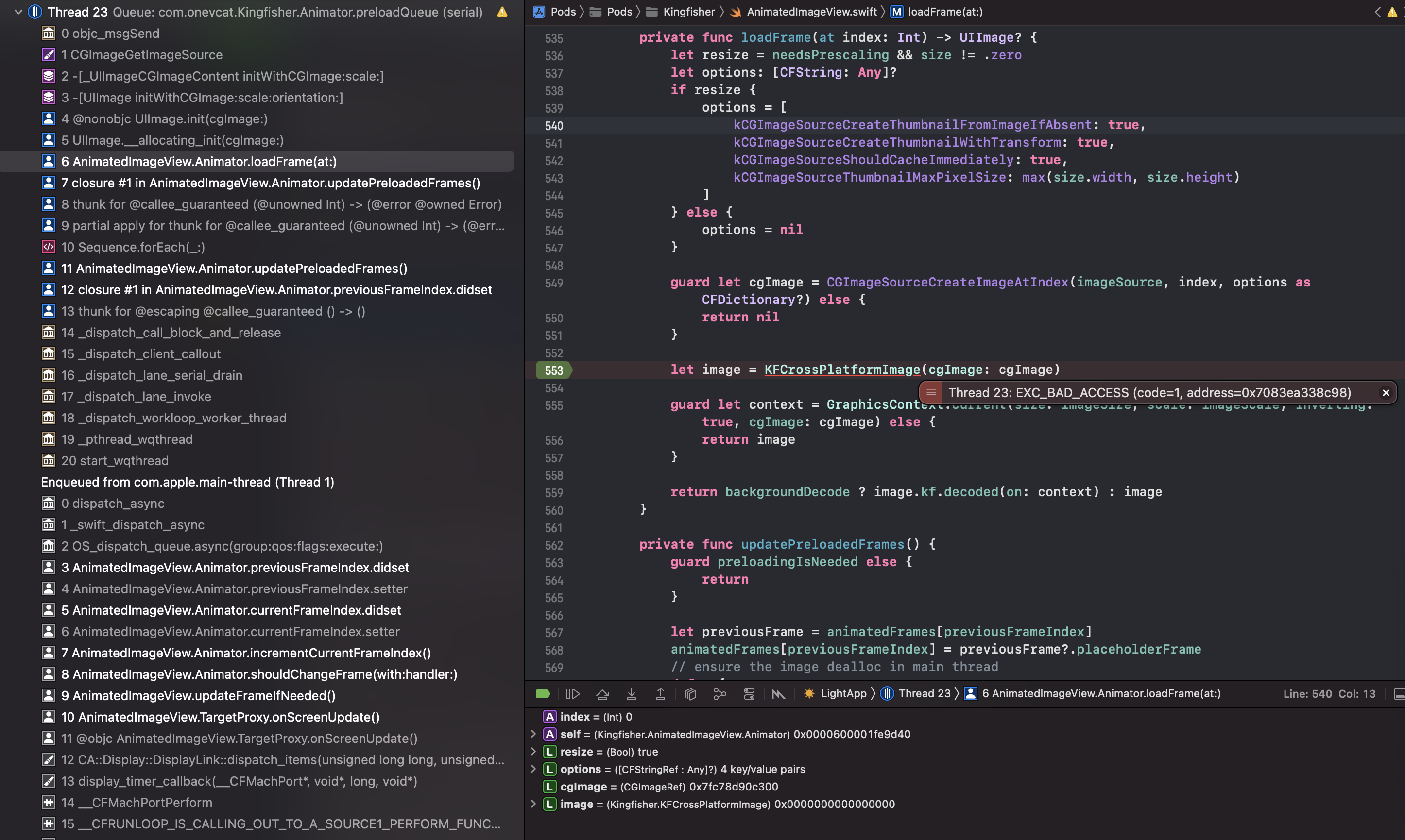
Task: Open the Environment Overrides popover
Action: pos(749,693)
